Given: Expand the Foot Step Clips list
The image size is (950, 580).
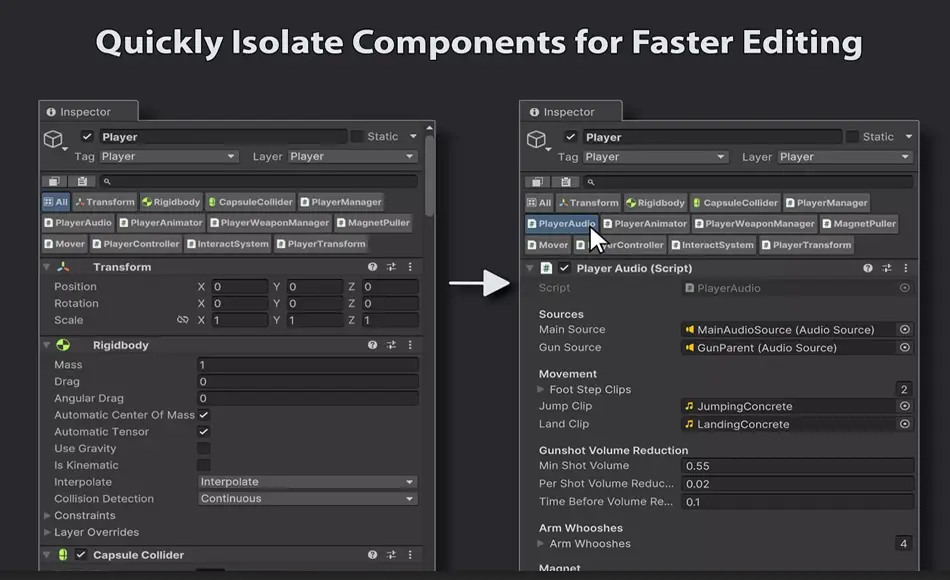Looking at the screenshot, I should click(540, 389).
